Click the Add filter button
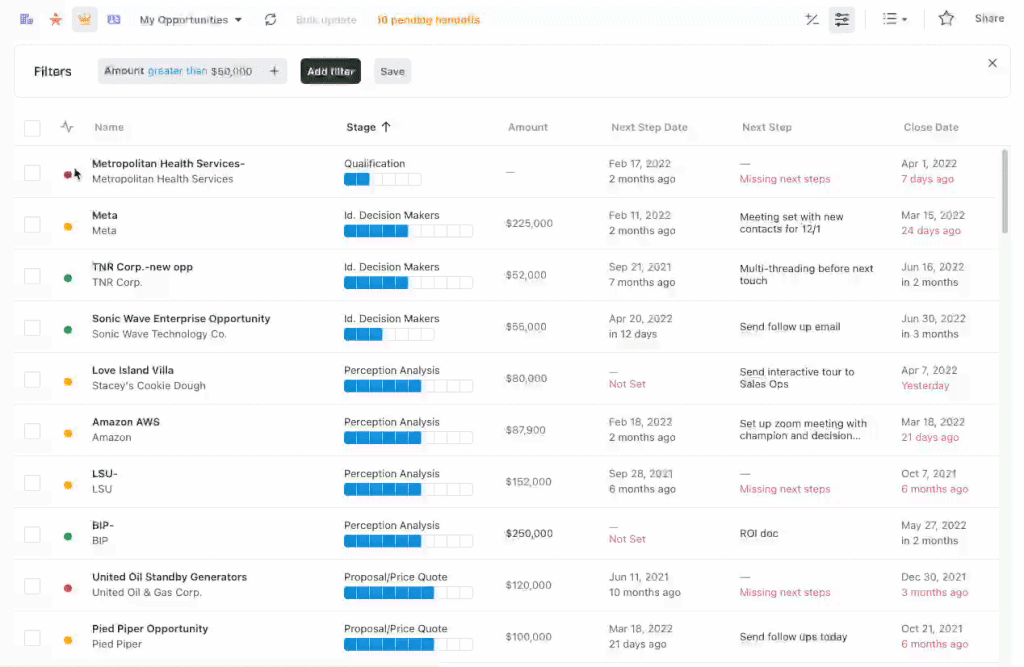Viewport: 1024px width, 667px height. [x=330, y=71]
